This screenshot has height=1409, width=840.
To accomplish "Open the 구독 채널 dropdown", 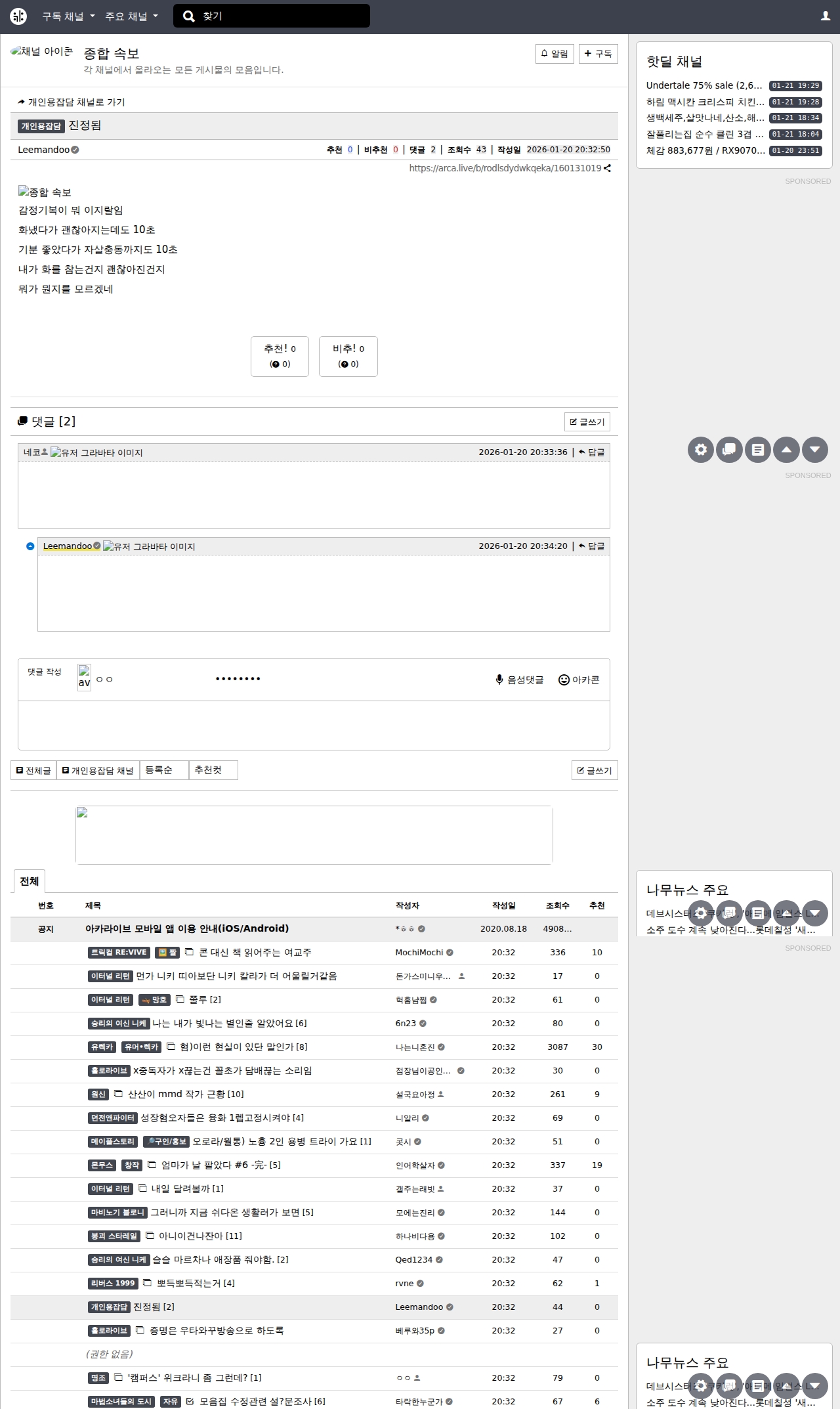I will (x=68, y=16).
